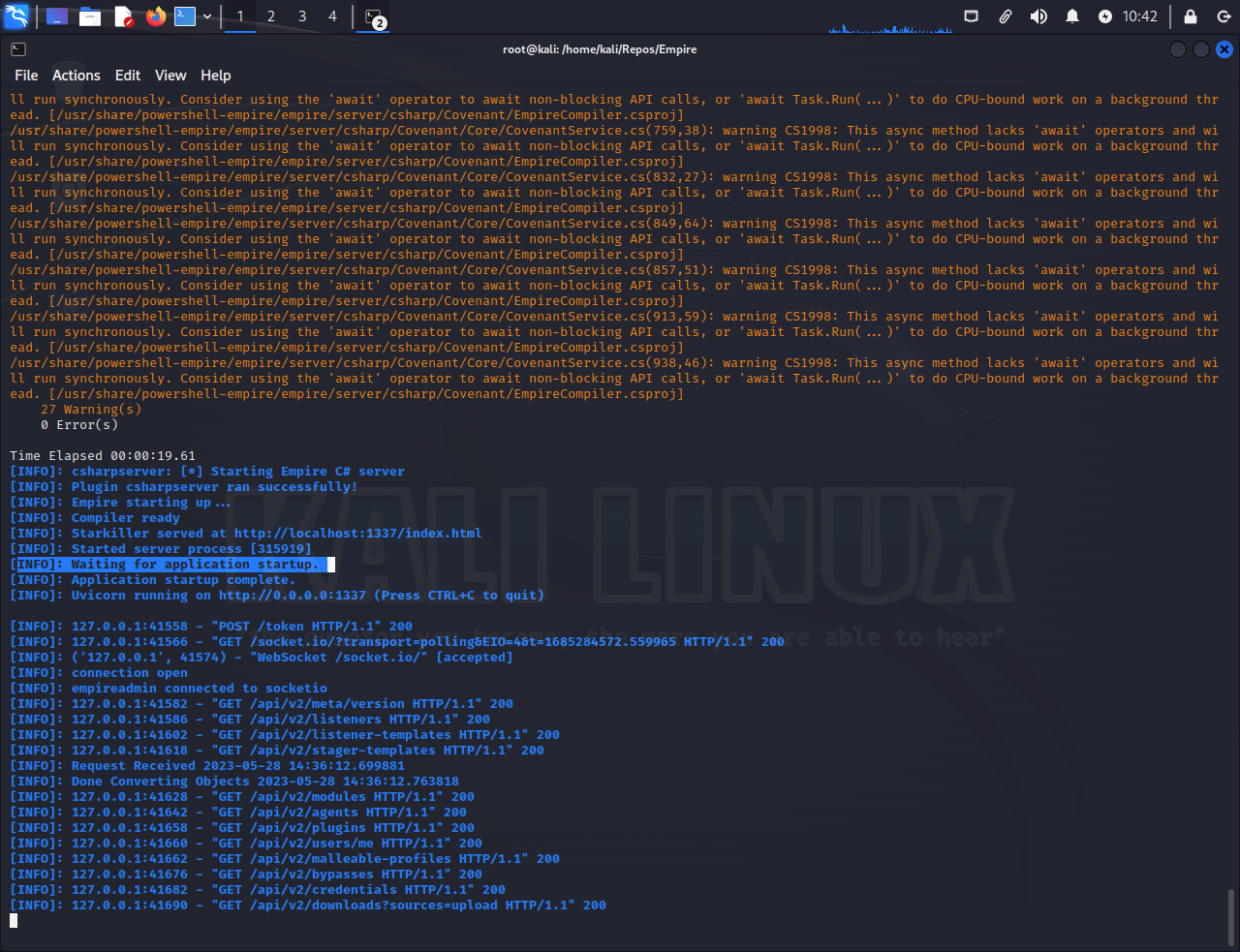This screenshot has height=952, width=1240.
Task: Open the notifications bell icon
Action: (x=1072, y=16)
